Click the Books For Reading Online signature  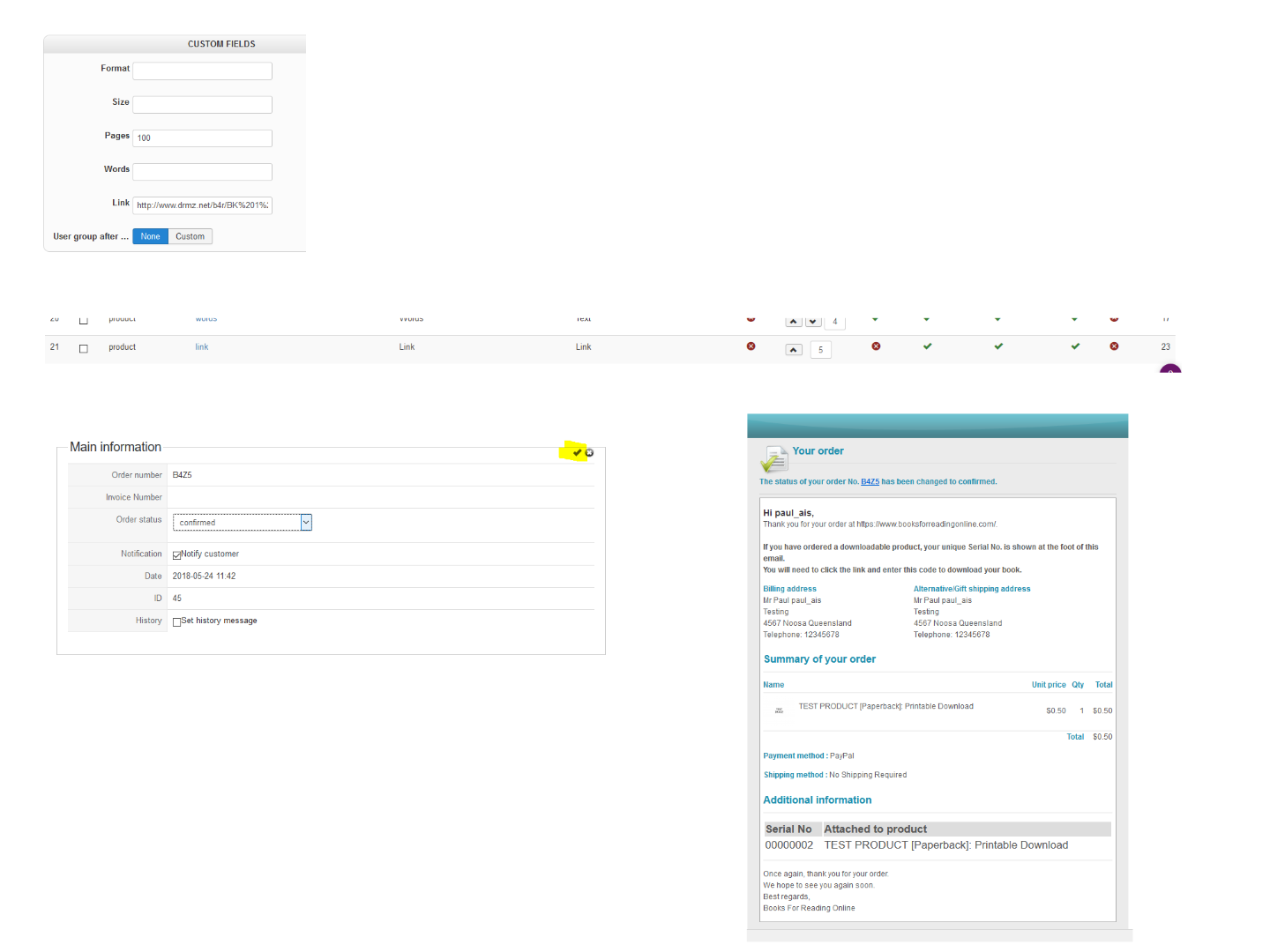(809, 909)
